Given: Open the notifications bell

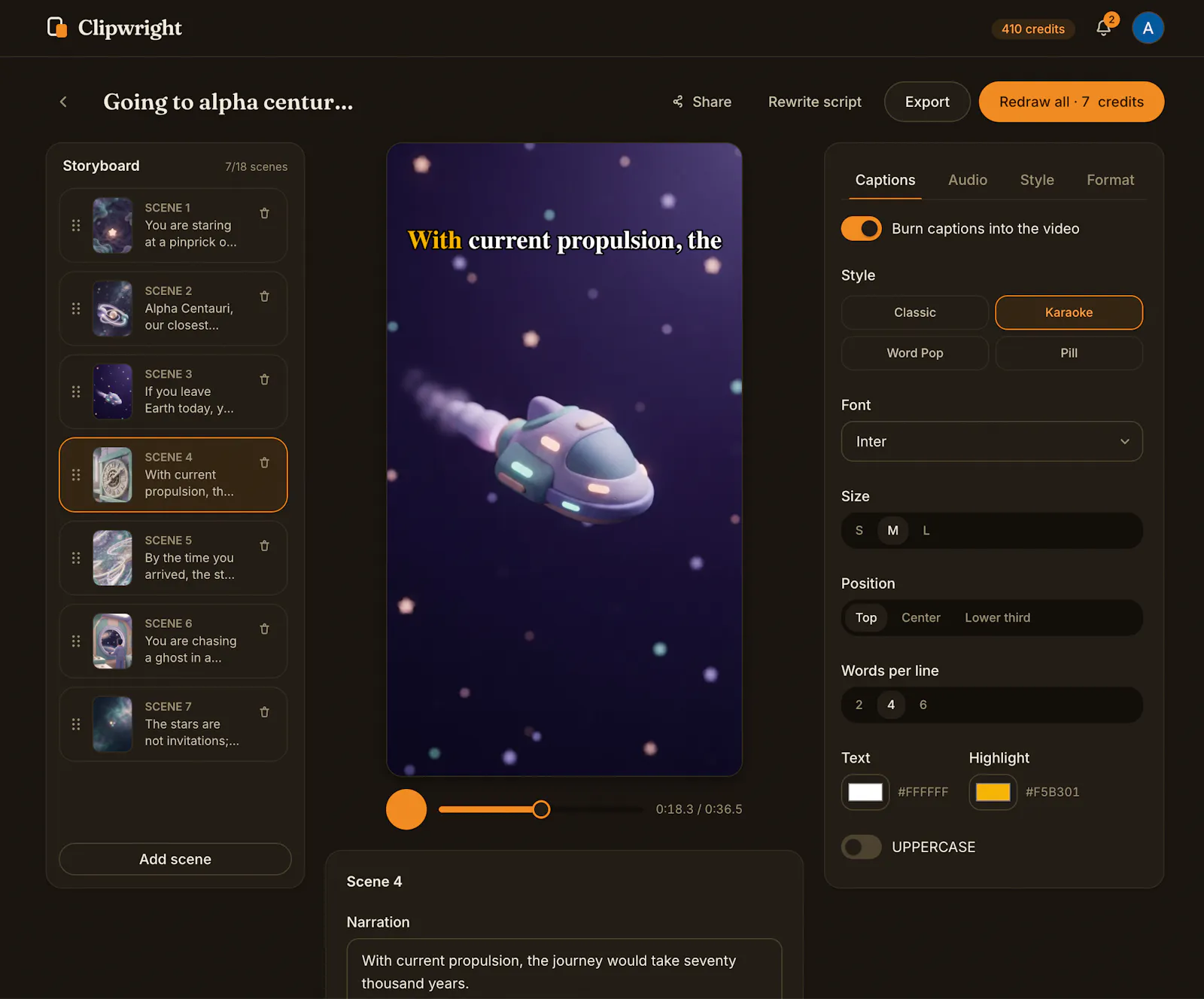Looking at the screenshot, I should [1103, 29].
